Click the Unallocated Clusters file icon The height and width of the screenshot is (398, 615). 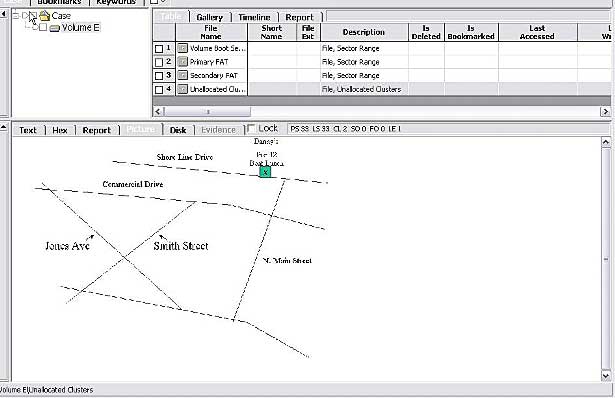pyautogui.click(x=182, y=89)
